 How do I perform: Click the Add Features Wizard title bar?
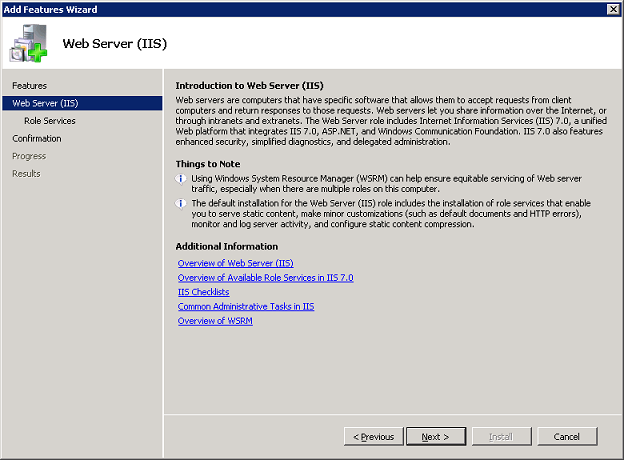click(302, 9)
